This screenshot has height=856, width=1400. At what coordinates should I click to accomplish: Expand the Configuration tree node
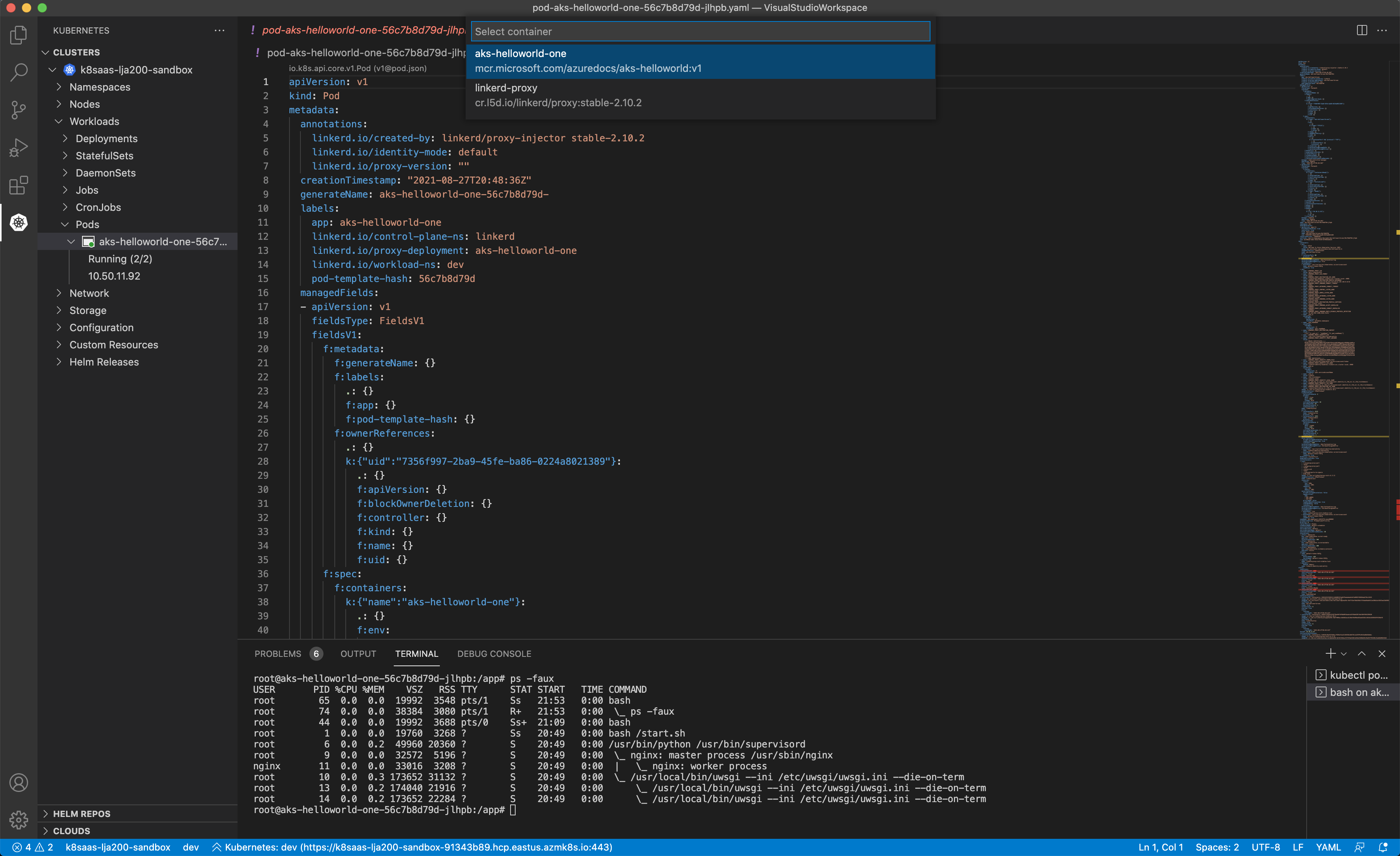click(x=59, y=328)
